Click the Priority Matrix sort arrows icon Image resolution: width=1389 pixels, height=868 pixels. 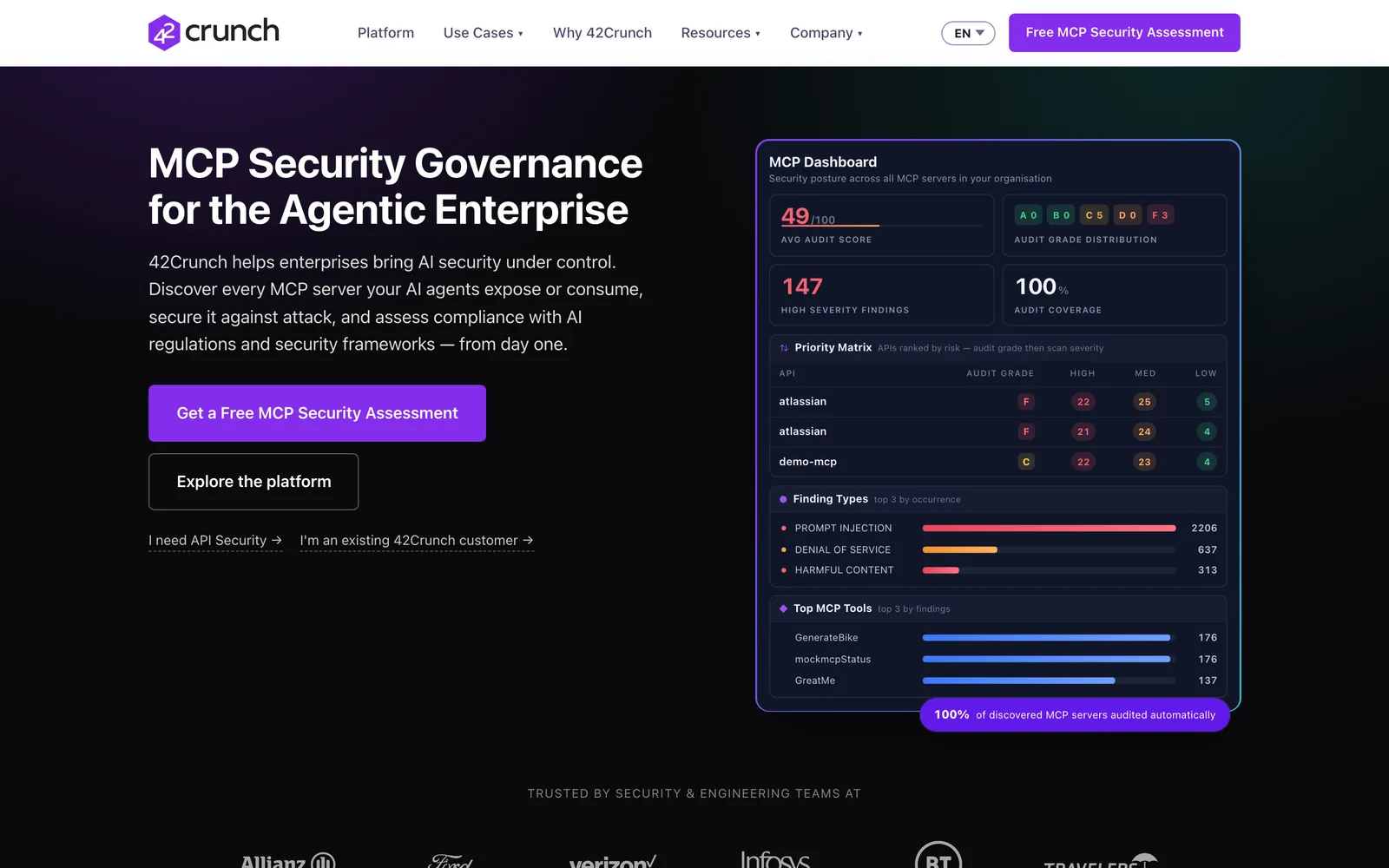click(784, 348)
